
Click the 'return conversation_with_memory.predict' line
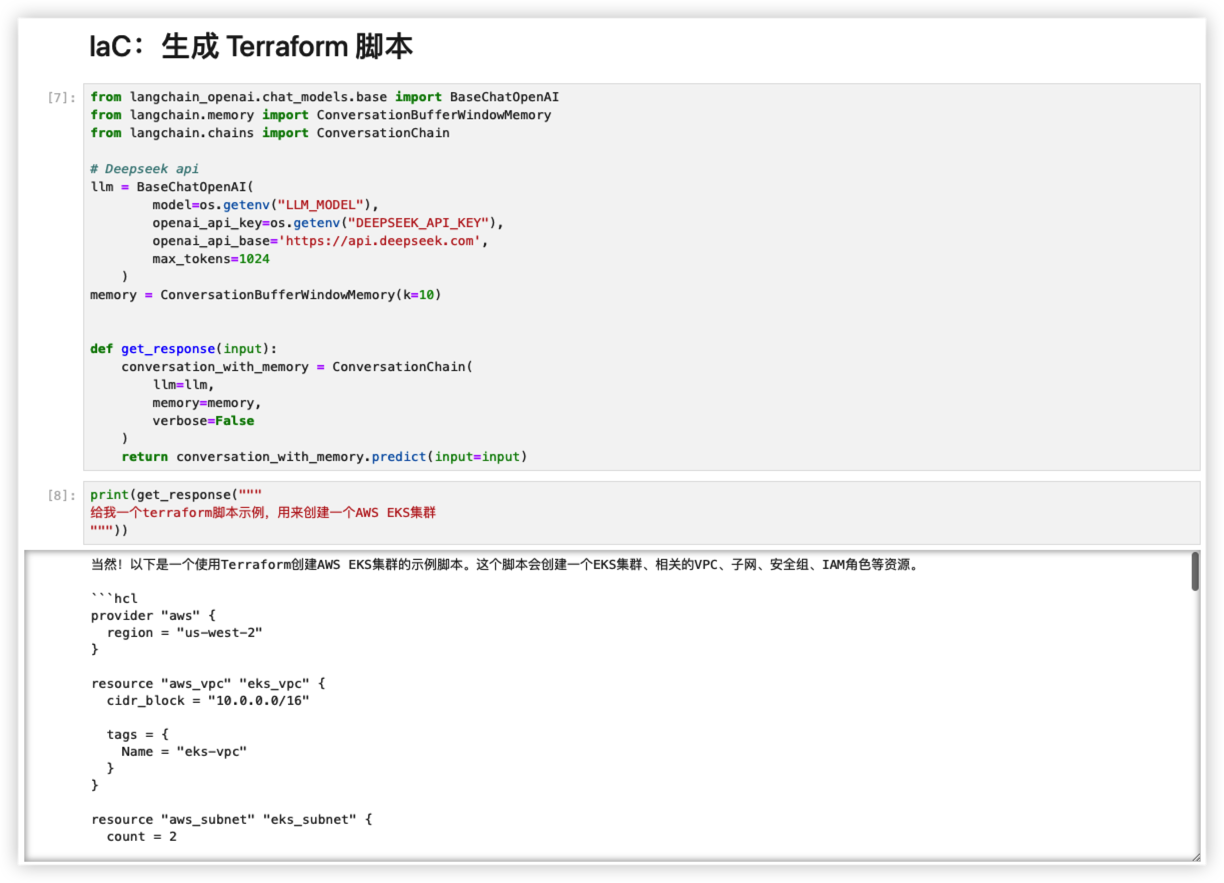point(324,457)
